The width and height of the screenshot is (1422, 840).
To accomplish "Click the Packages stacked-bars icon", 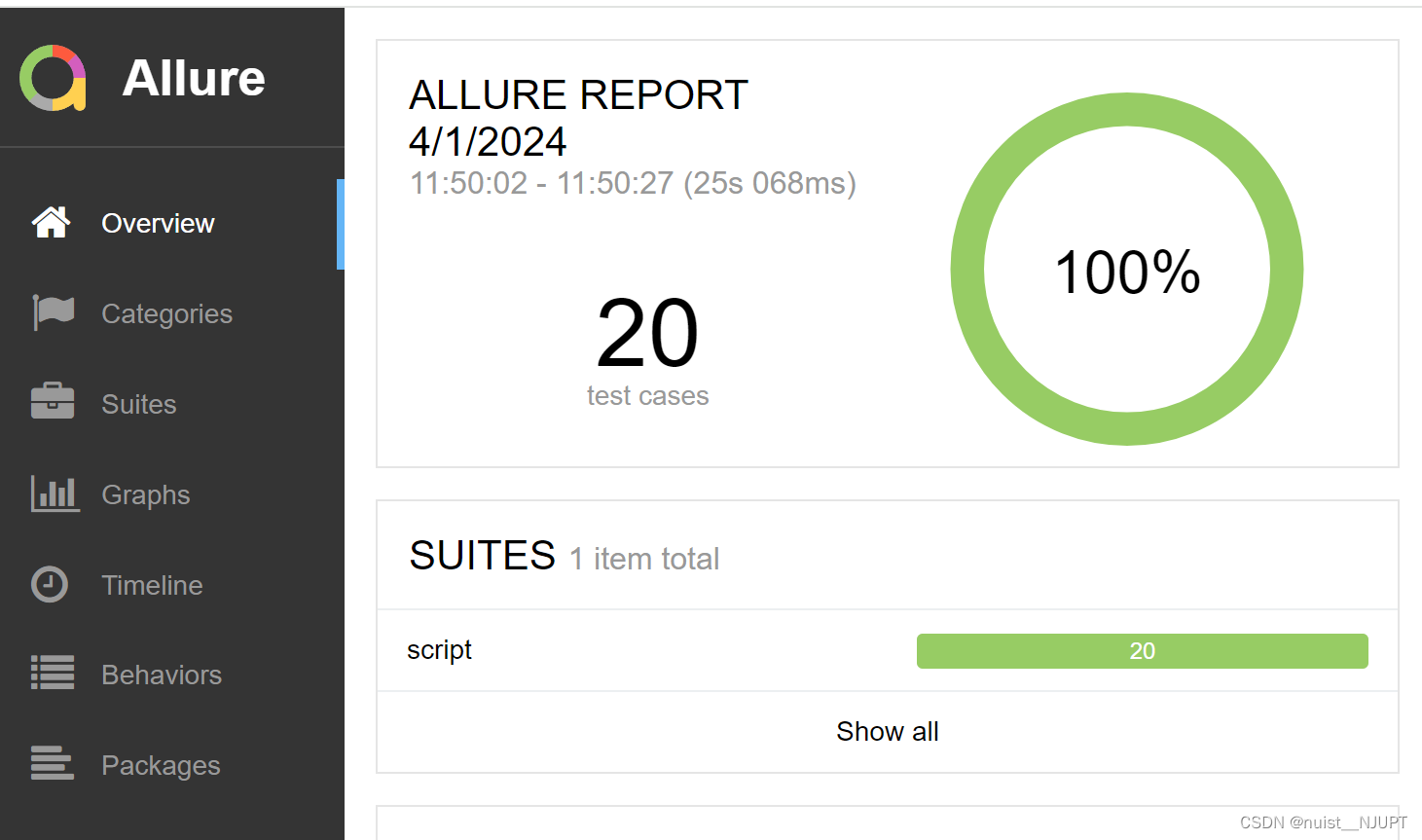I will [x=53, y=764].
